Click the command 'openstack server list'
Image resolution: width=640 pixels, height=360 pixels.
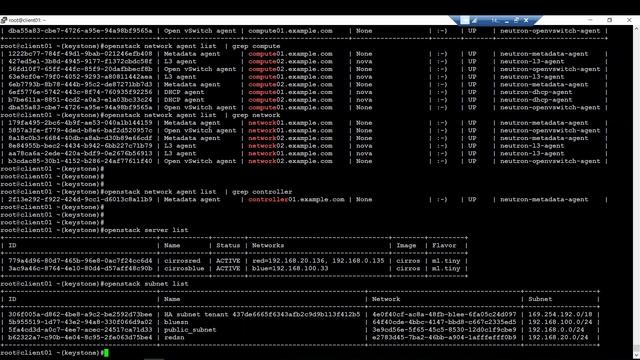tap(146, 230)
